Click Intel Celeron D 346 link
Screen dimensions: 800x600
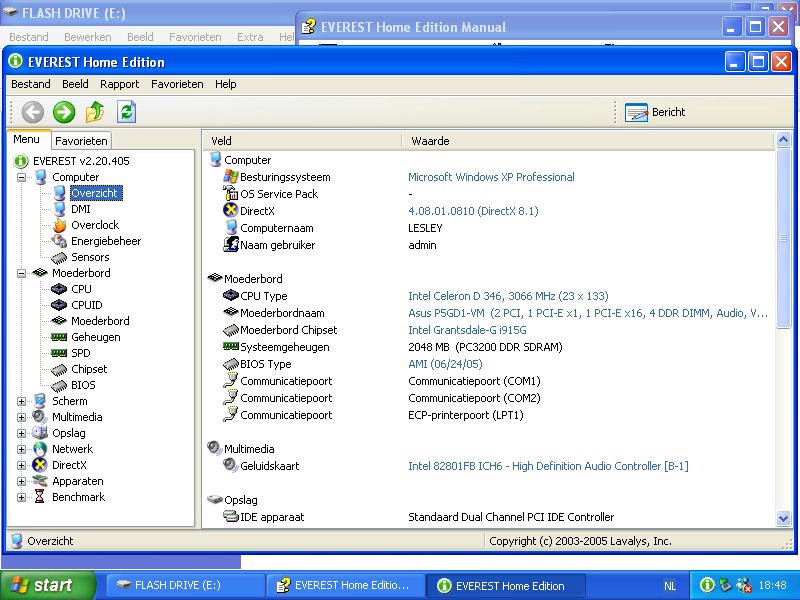(508, 296)
